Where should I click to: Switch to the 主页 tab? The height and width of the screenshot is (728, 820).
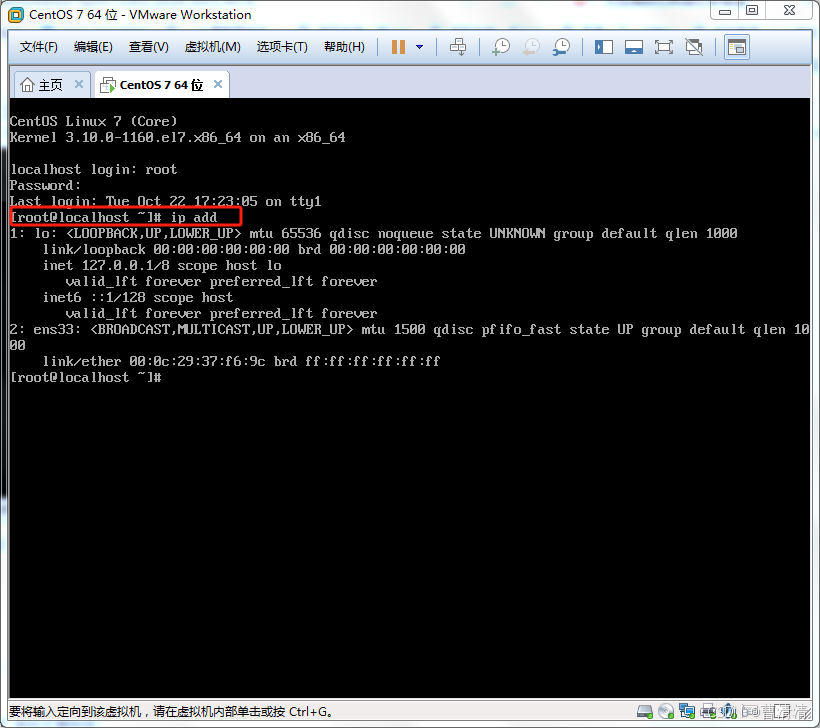tap(44, 84)
